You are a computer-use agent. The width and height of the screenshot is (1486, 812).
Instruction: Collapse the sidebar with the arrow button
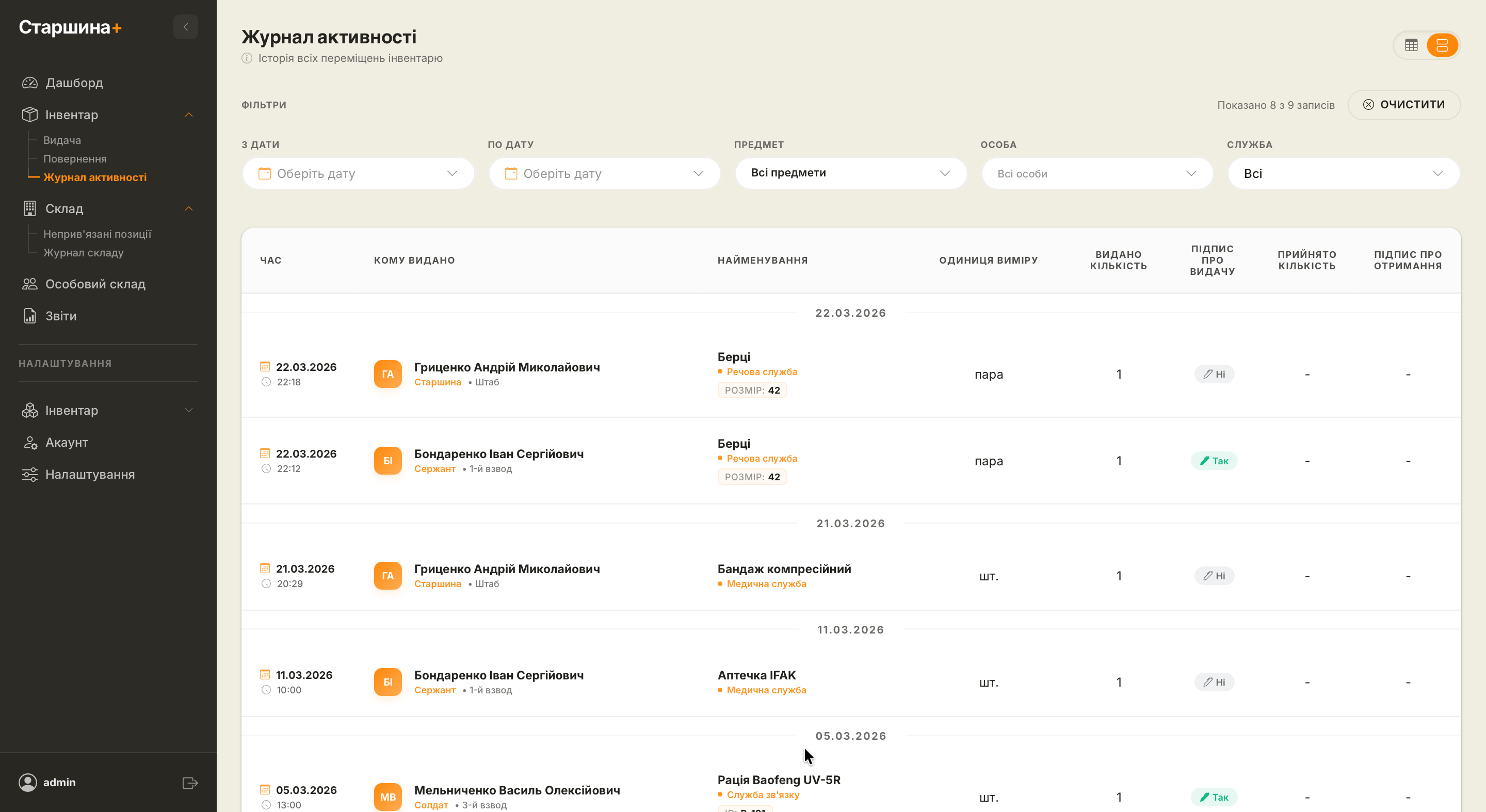[185, 27]
